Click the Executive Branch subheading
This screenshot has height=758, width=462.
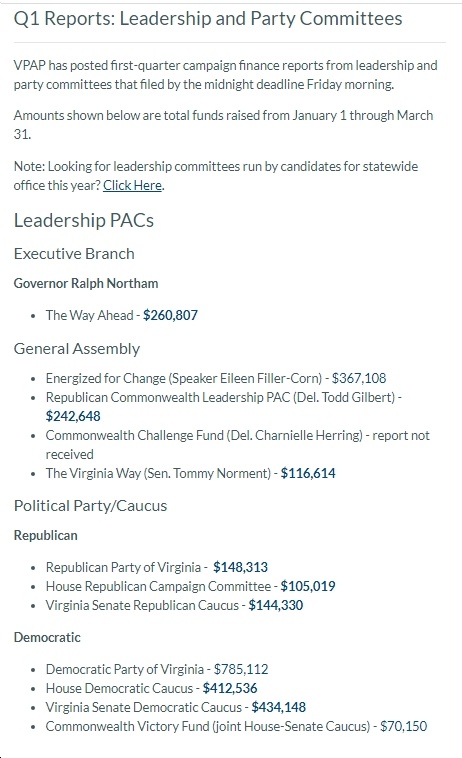coord(74,254)
